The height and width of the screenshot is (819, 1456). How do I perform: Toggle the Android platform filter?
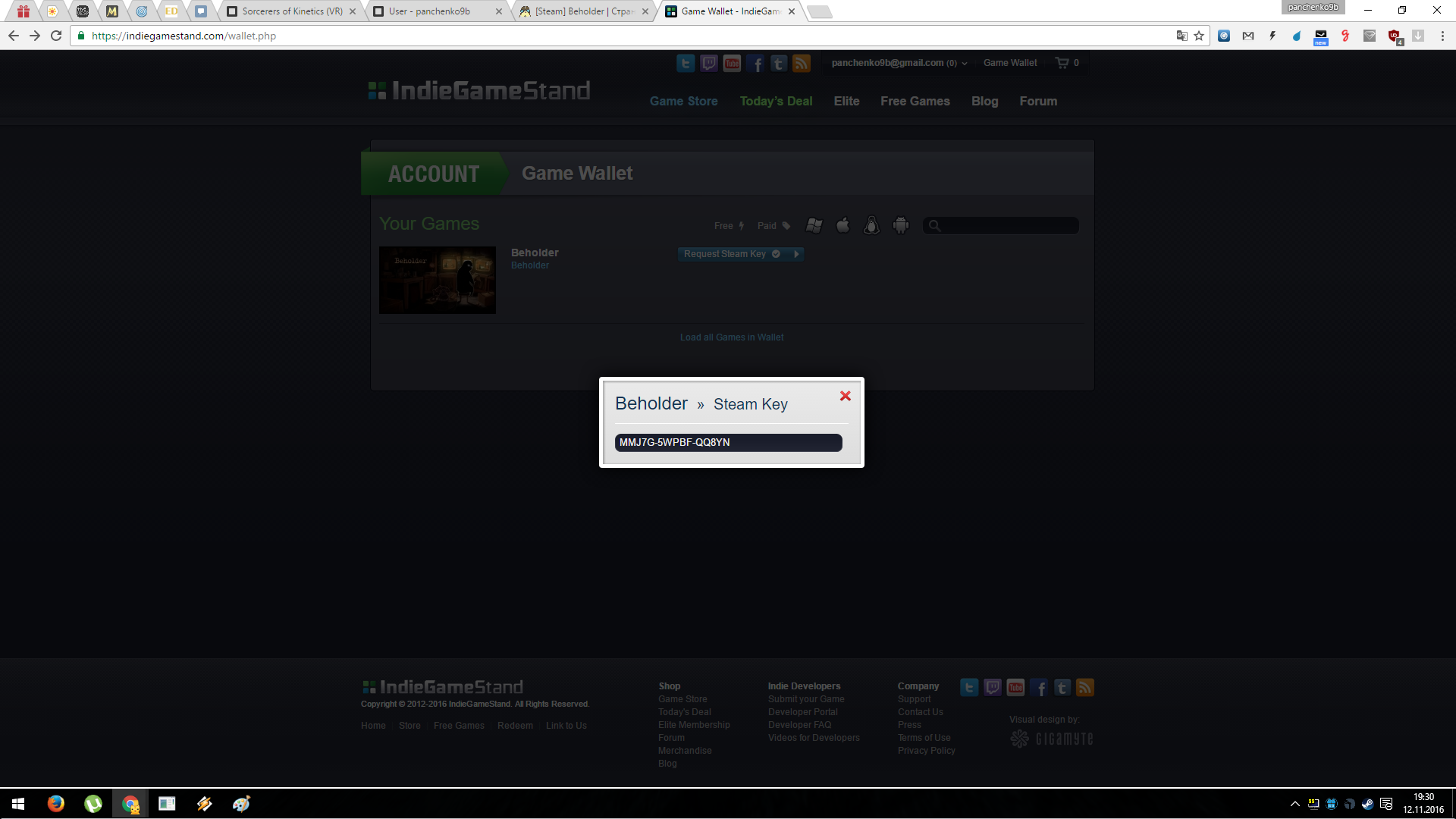(x=900, y=225)
